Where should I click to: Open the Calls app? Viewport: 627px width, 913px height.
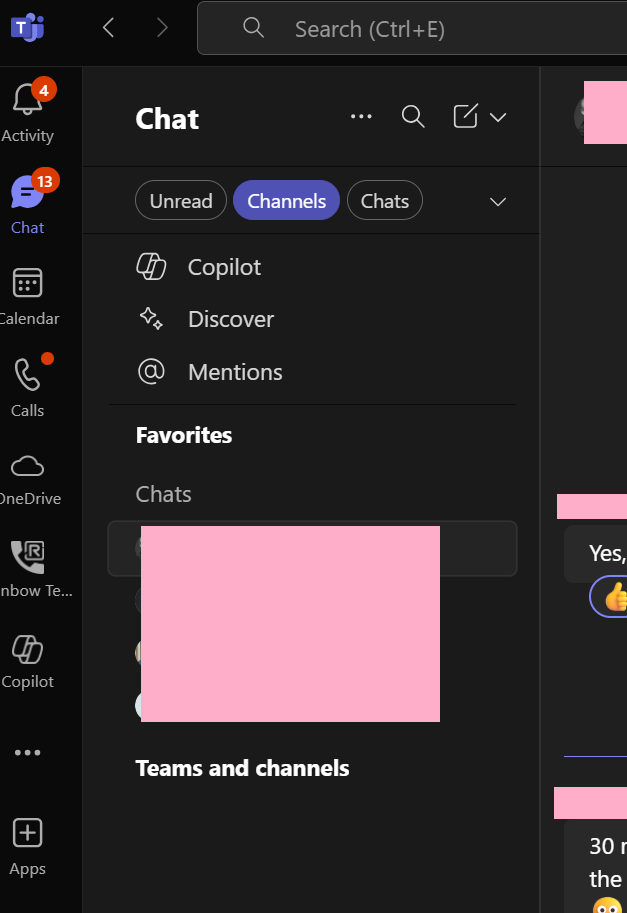27,385
